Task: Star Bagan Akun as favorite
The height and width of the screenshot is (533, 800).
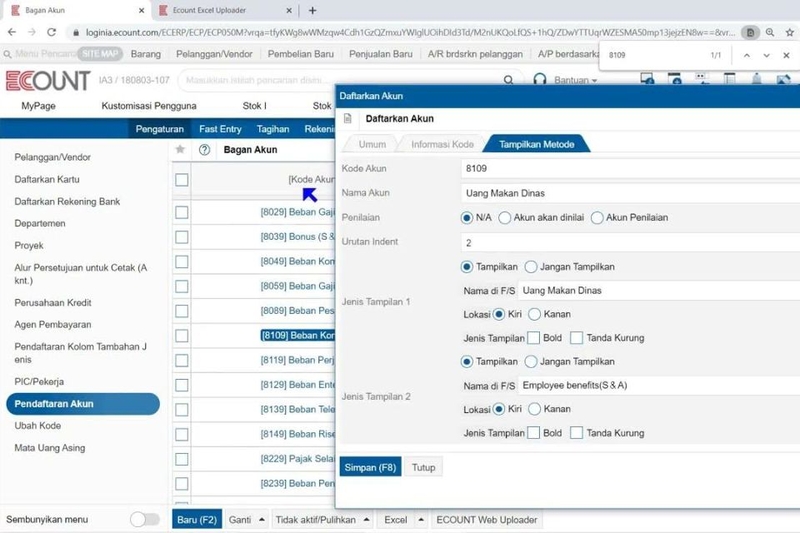Action: tap(180, 149)
